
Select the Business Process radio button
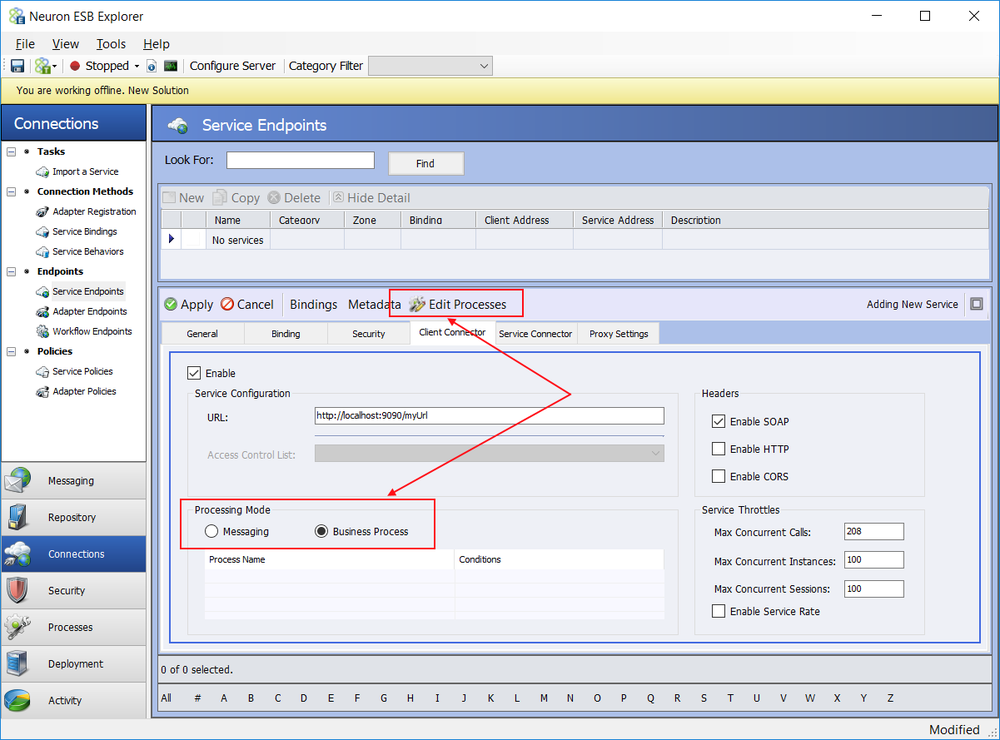321,531
